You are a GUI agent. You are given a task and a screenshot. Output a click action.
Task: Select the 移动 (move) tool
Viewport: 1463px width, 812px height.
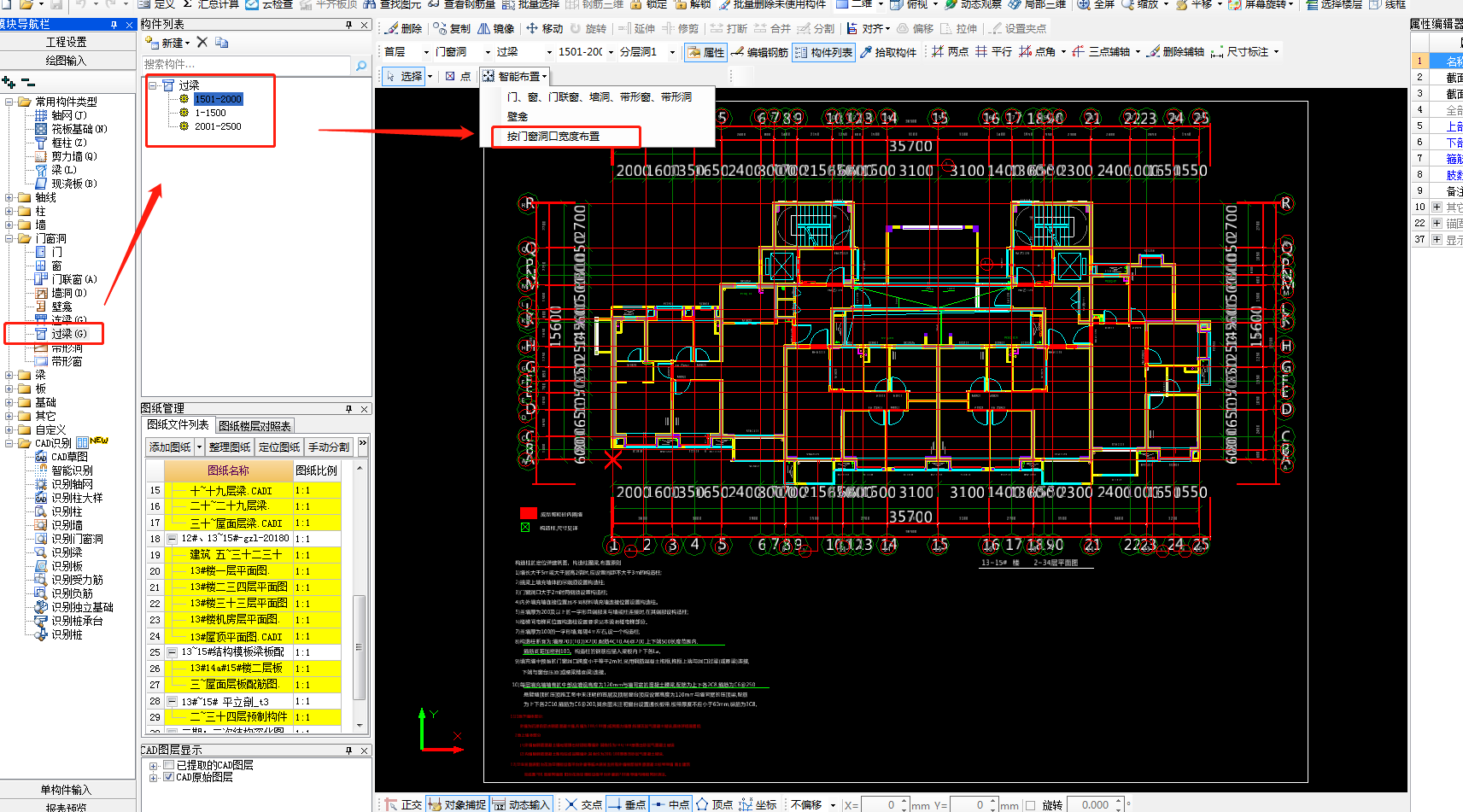(x=544, y=28)
